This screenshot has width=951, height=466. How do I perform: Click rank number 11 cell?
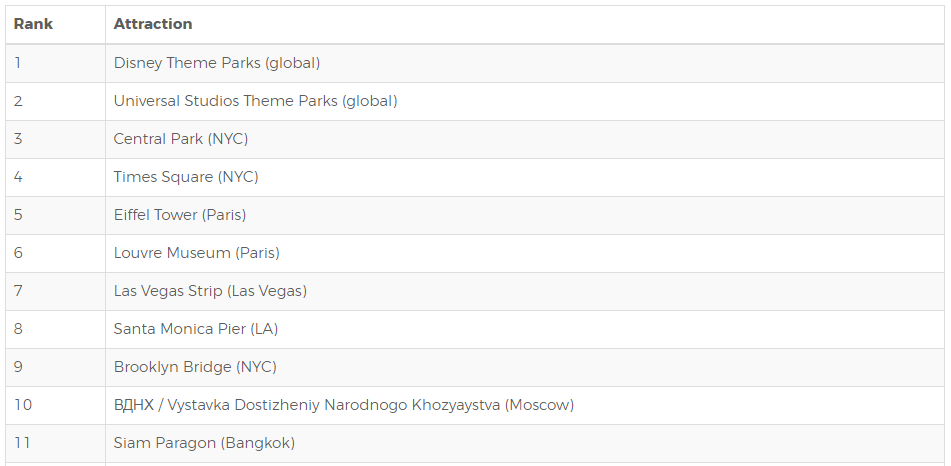coord(55,443)
